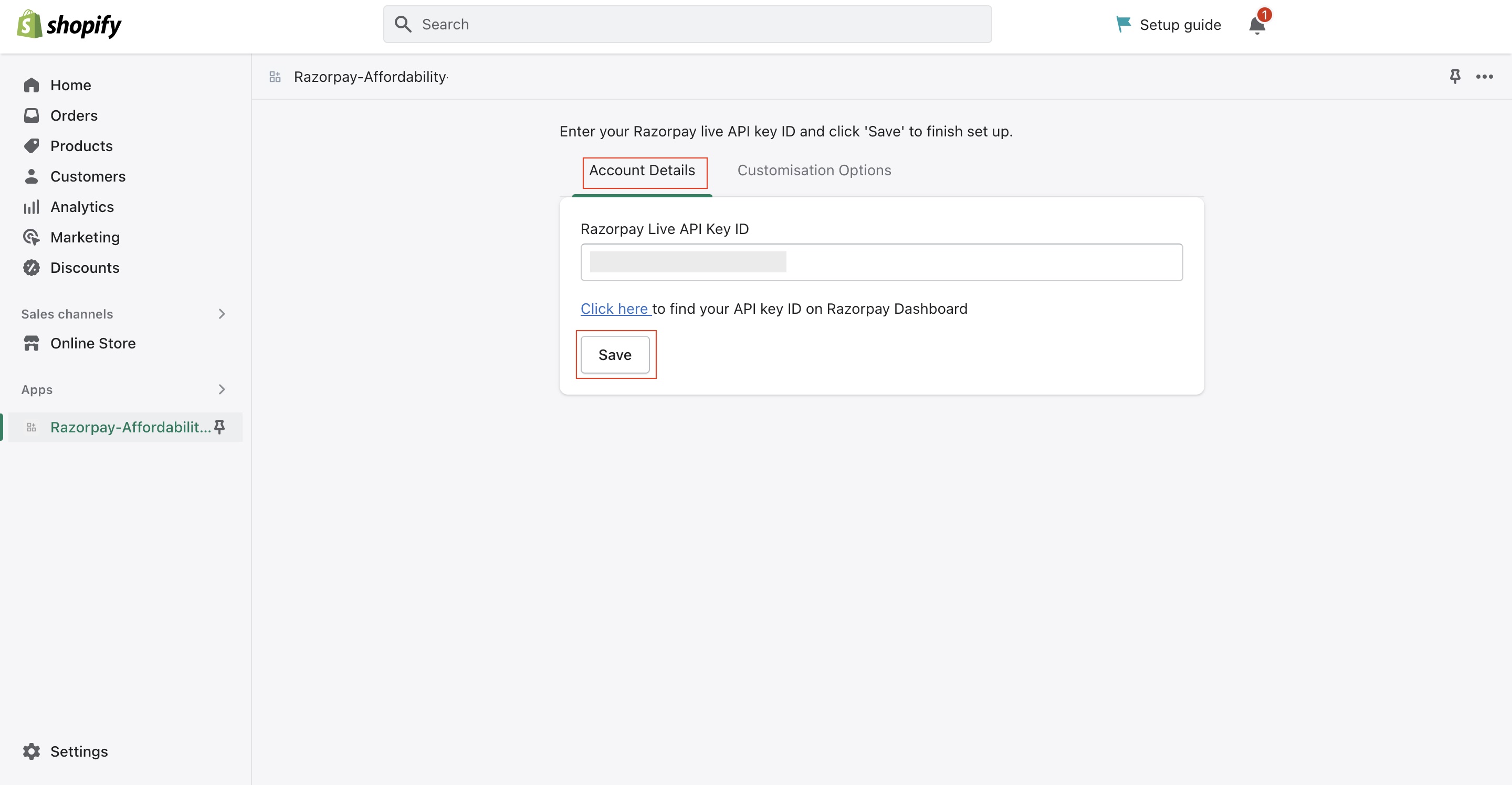The image size is (1512, 785).
Task: Click the search magnifier icon
Action: 403,24
